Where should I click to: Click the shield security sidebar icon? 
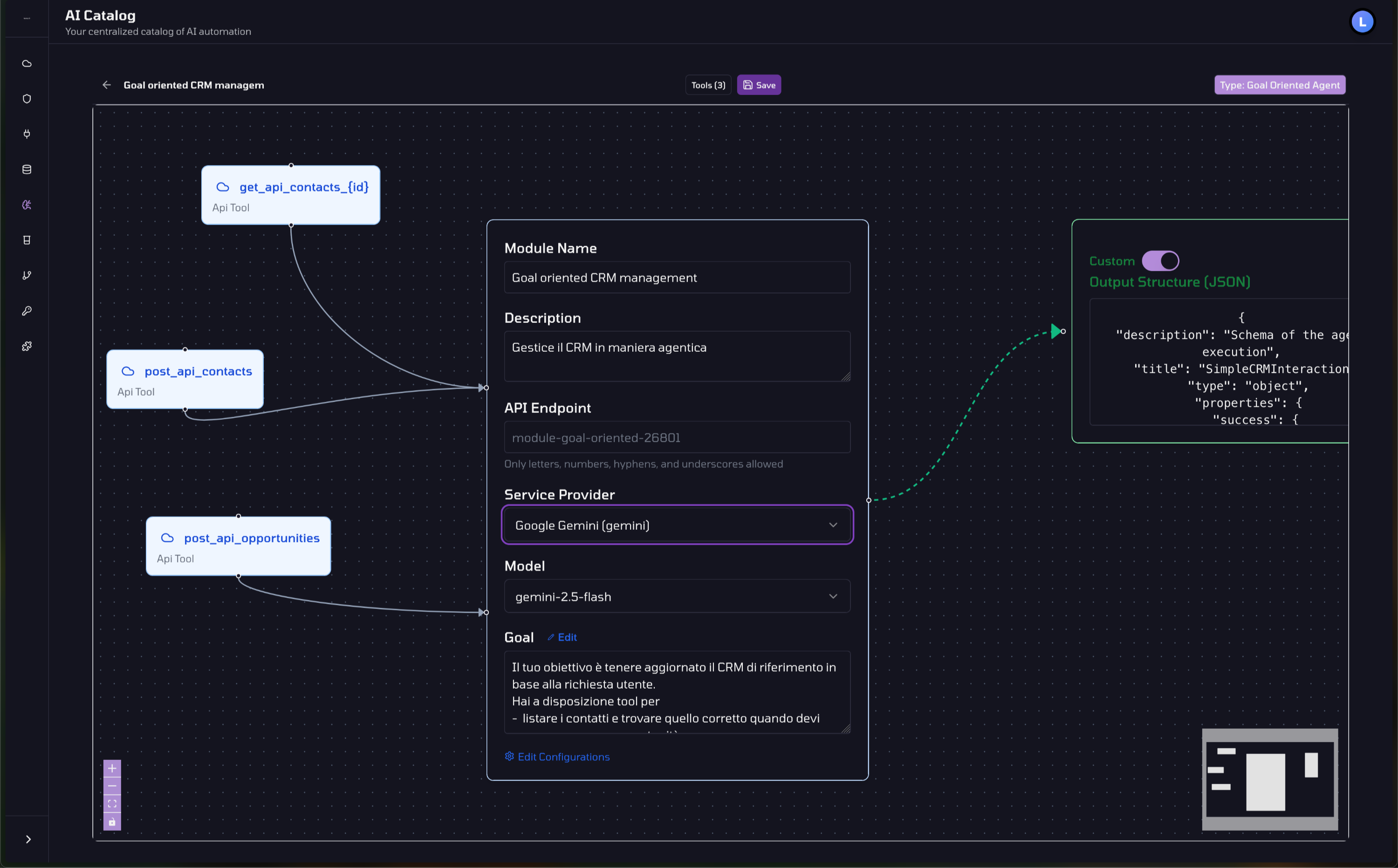27,99
